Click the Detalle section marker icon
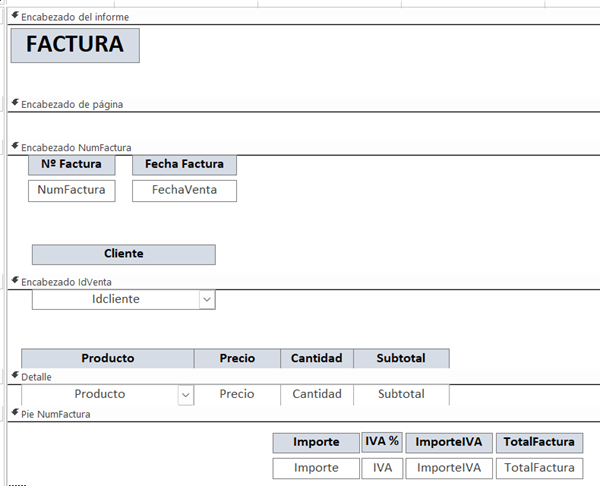The image size is (600, 486). click(x=14, y=376)
